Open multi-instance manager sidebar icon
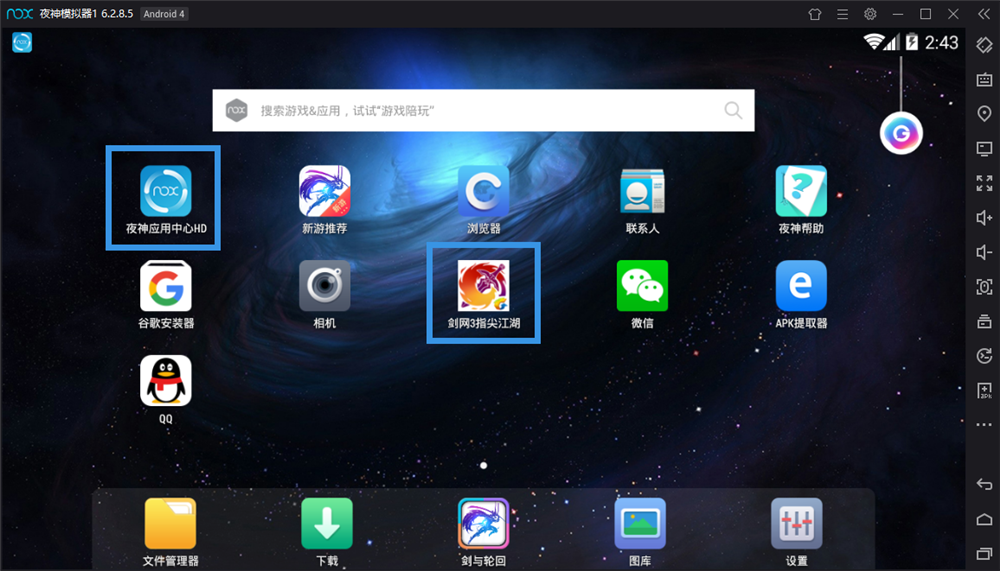Screen dimensions: 1000x571 point(984,321)
